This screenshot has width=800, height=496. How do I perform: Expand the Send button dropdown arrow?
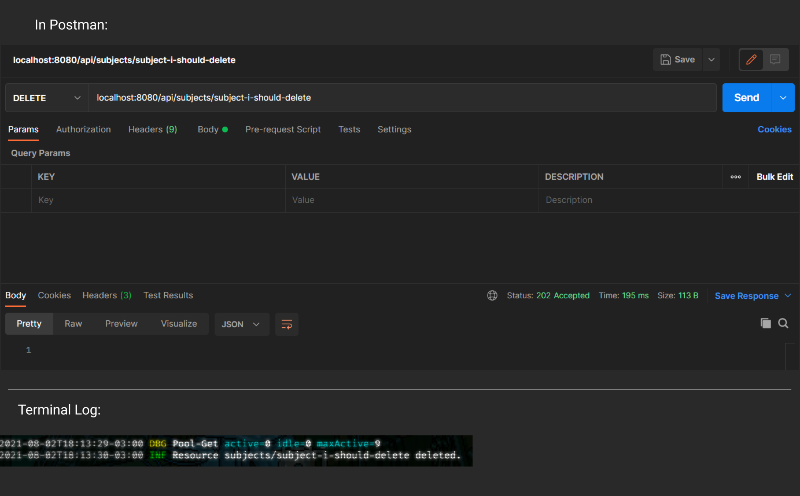783,97
